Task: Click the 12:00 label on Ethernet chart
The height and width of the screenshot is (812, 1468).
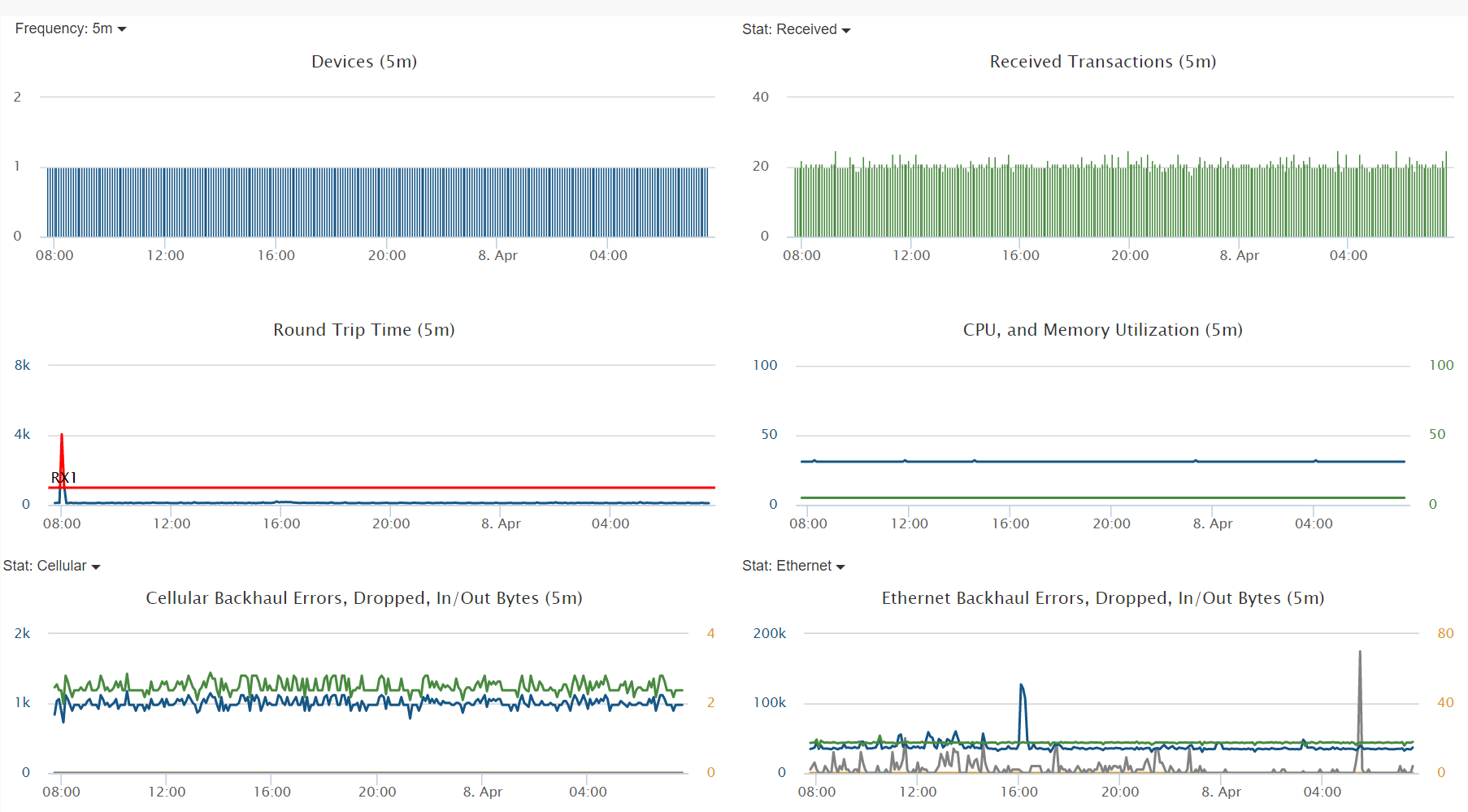Action: coord(918,792)
